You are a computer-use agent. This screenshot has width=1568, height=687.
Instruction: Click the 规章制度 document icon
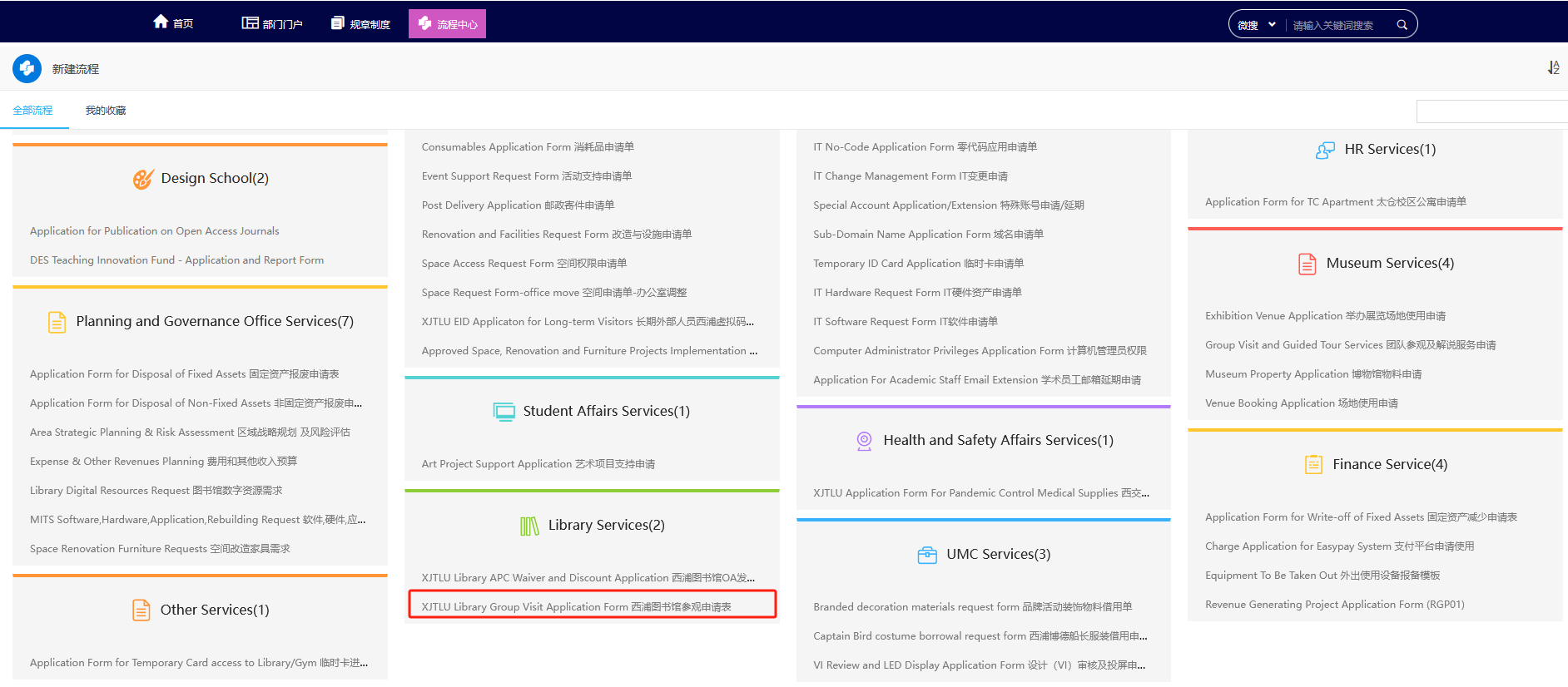tap(337, 22)
